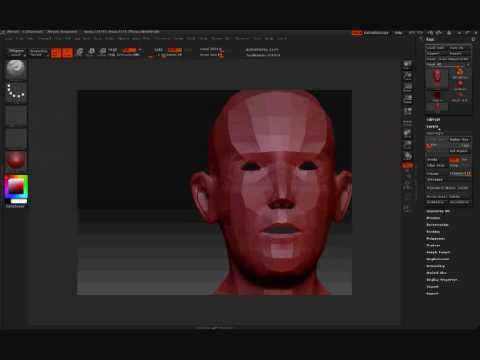Click the AAHalf icon on right shelf
The width and height of the screenshot is (480, 360).
407,100
